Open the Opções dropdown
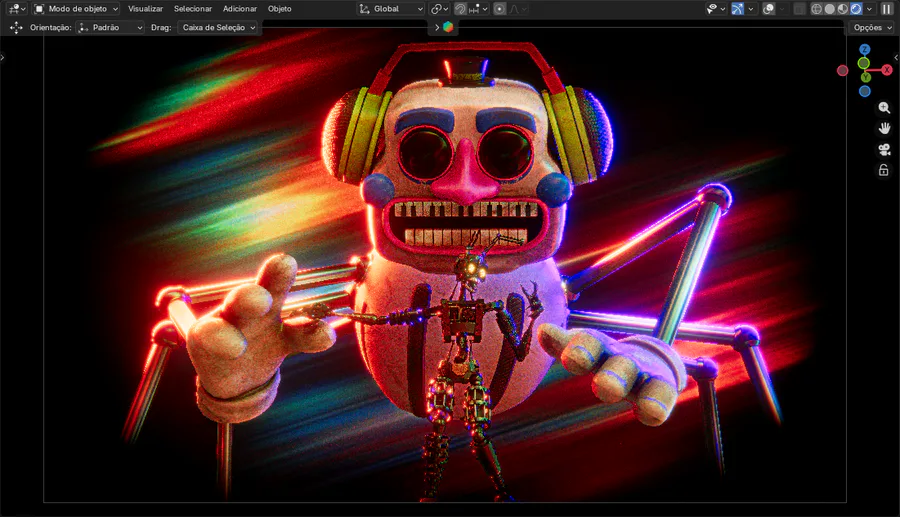Image resolution: width=900 pixels, height=517 pixels. click(872, 28)
